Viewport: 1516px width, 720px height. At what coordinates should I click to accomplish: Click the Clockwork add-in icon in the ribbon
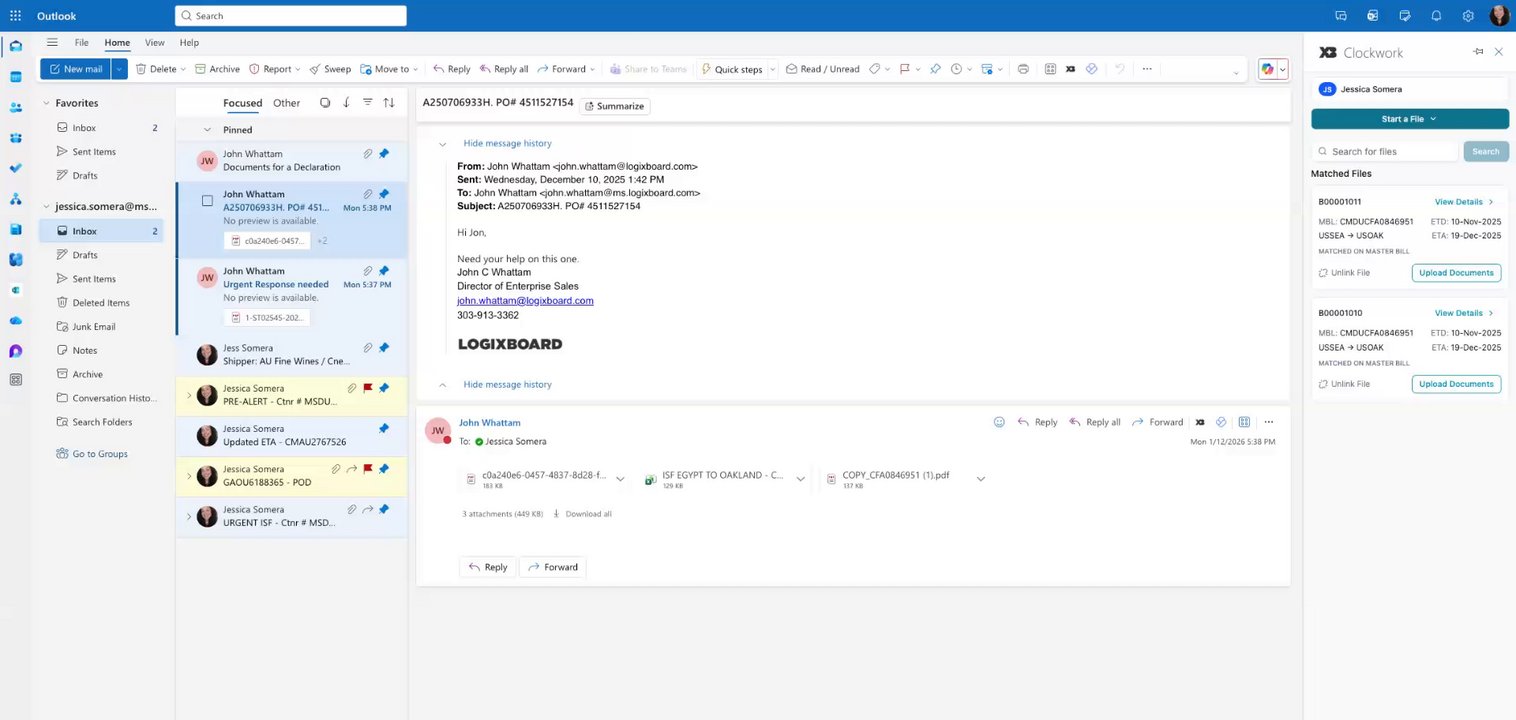(1070, 69)
